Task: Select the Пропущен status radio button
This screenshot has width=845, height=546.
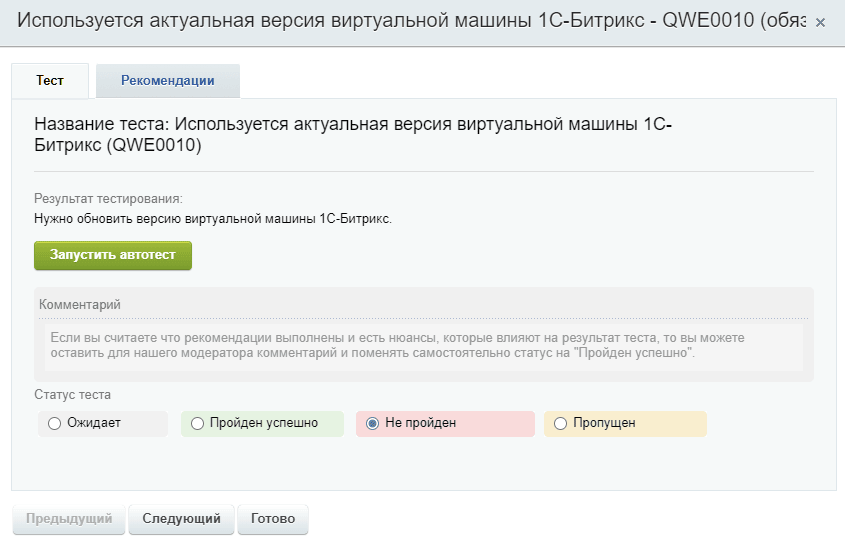Action: point(560,423)
